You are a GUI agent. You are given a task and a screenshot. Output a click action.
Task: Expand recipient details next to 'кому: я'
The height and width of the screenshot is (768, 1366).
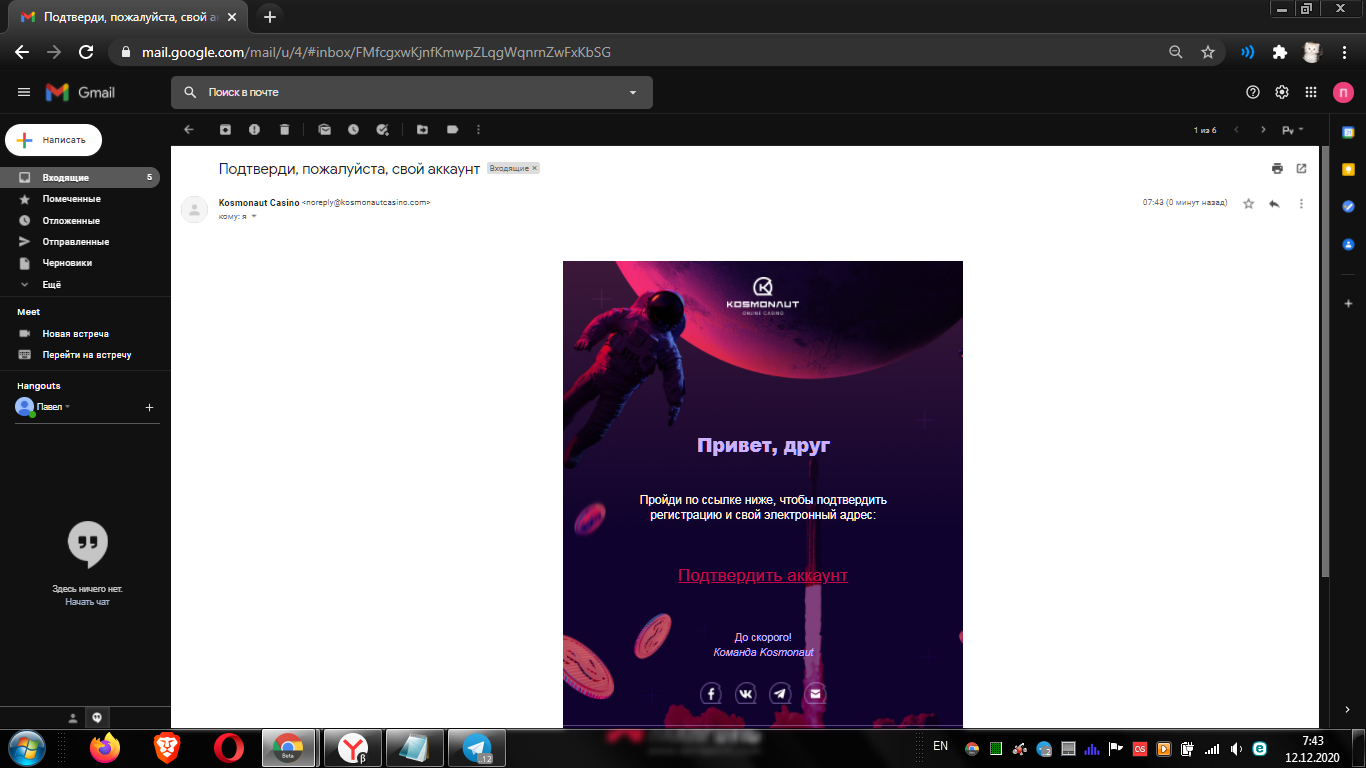tap(253, 216)
